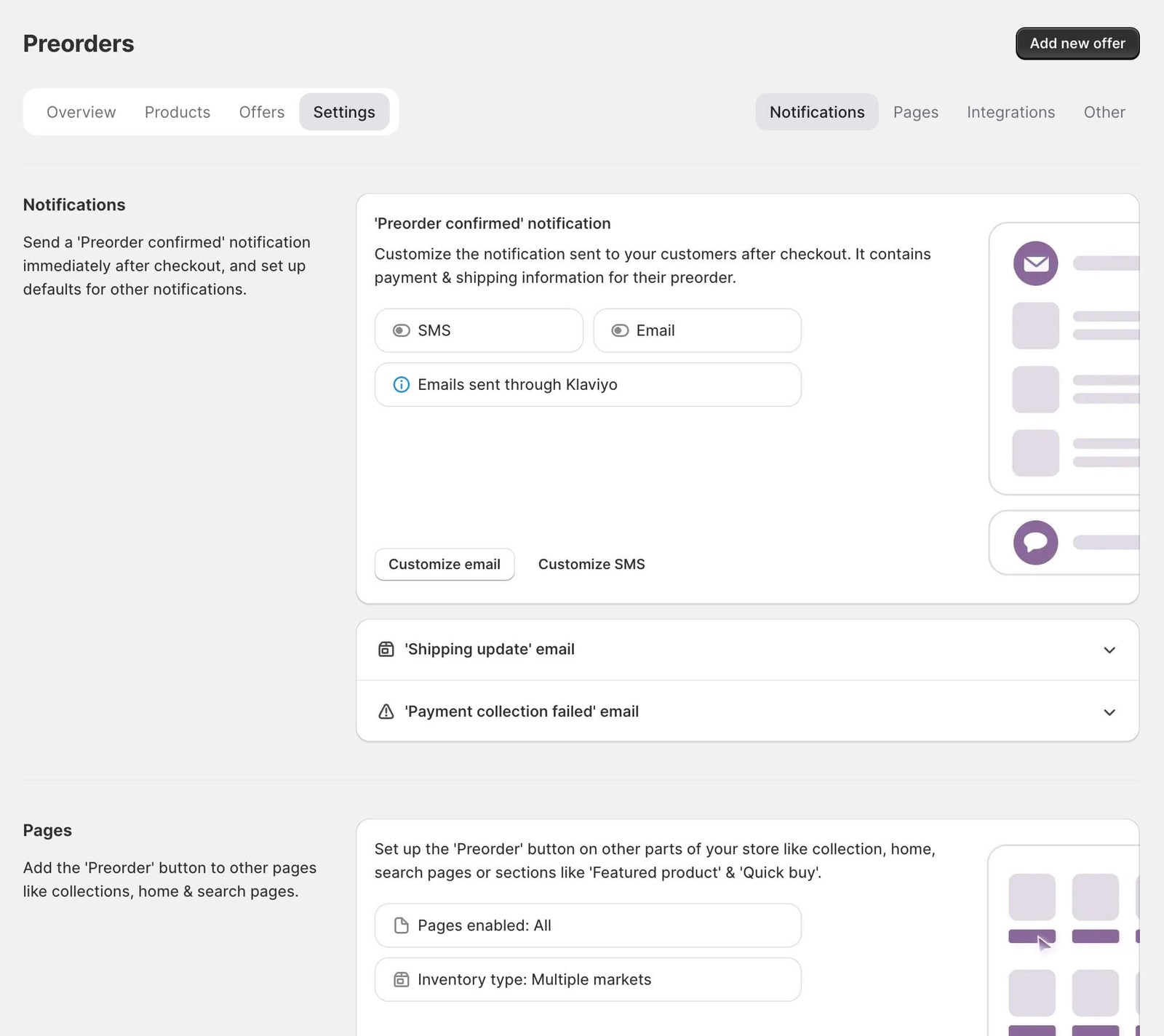
Task: Click the Emails sent through Klaviyo box
Action: coord(588,385)
